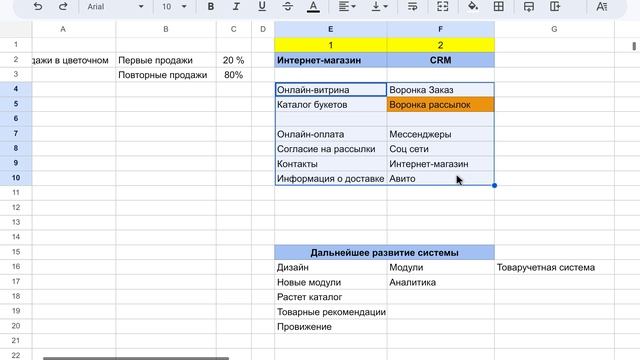
Task: Select row 1 header
Action: 16,44
